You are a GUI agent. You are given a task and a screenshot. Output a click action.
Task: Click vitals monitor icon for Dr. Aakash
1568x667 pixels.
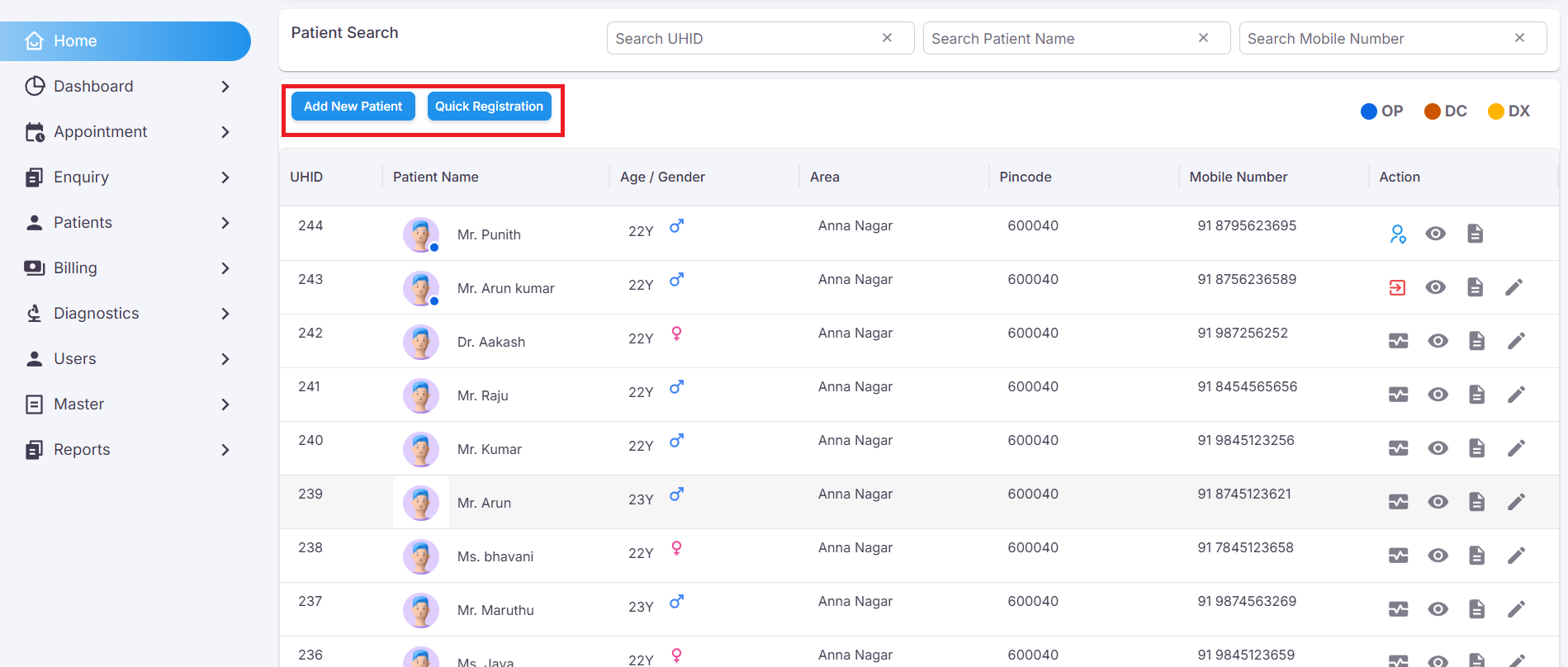1398,341
